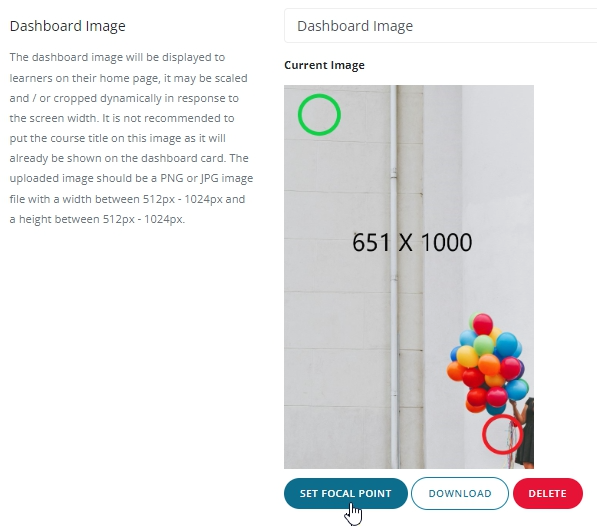Focus the Dashboard Image input field
Image resolution: width=597 pixels, height=529 pixels.
(440, 26)
